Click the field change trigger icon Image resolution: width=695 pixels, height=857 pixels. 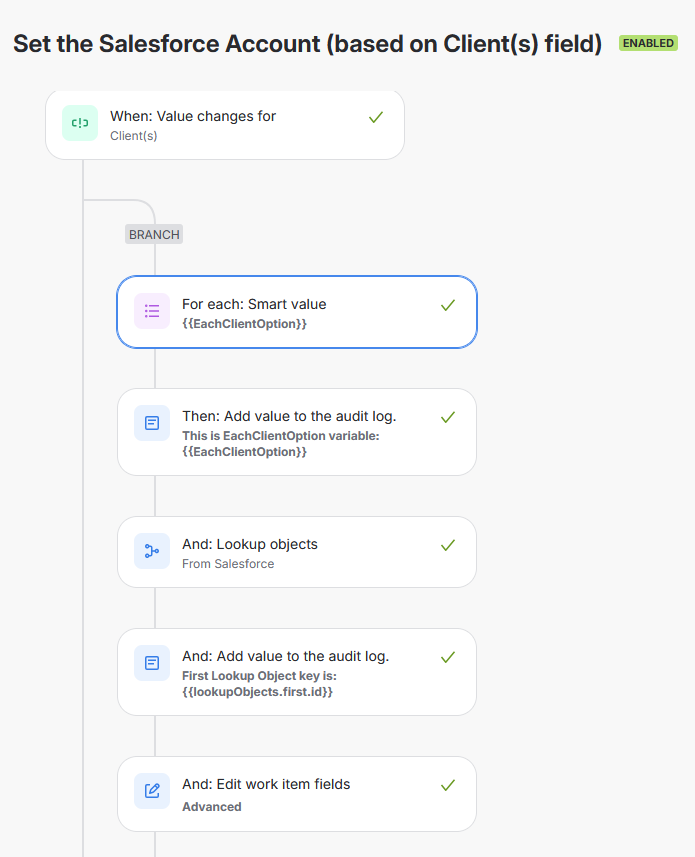point(79,123)
